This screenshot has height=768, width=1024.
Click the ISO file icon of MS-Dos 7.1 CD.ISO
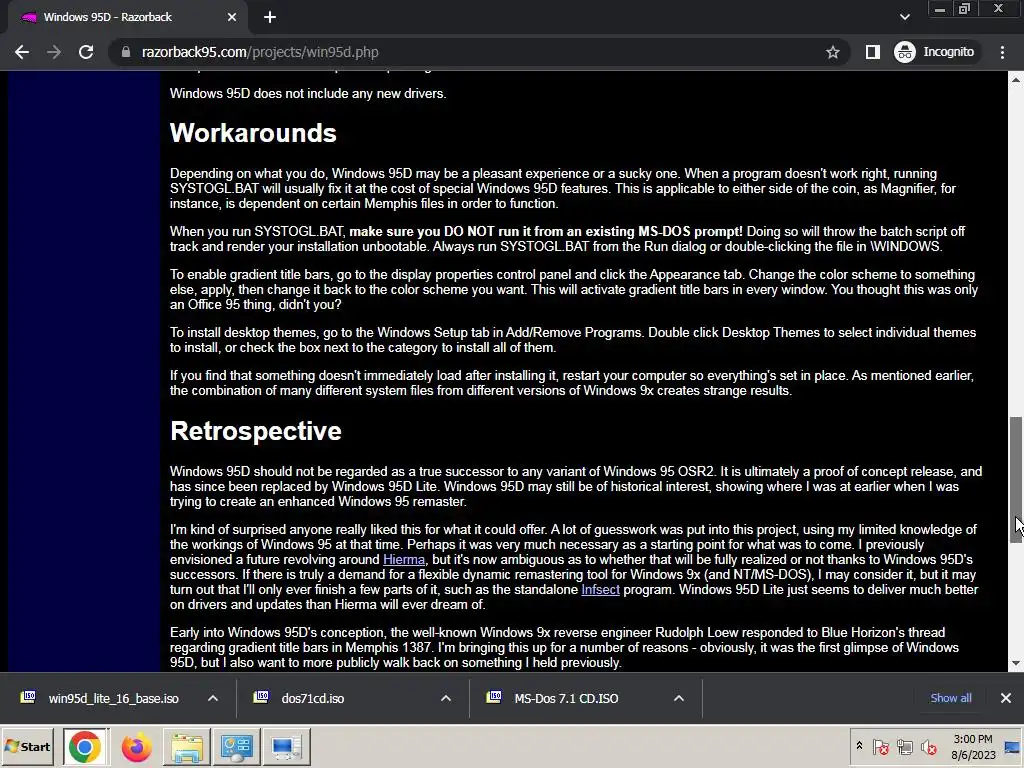tap(494, 697)
